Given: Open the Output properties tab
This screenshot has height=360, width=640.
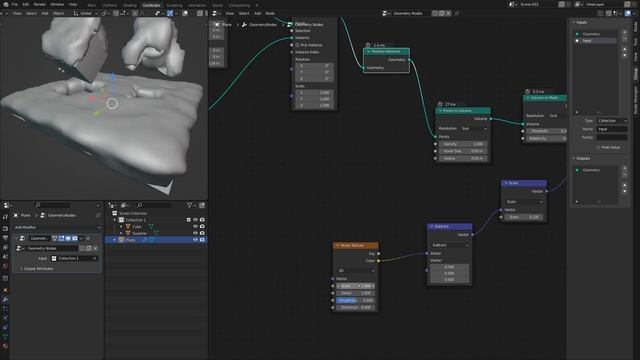Looking at the screenshot, I should click(5, 238).
